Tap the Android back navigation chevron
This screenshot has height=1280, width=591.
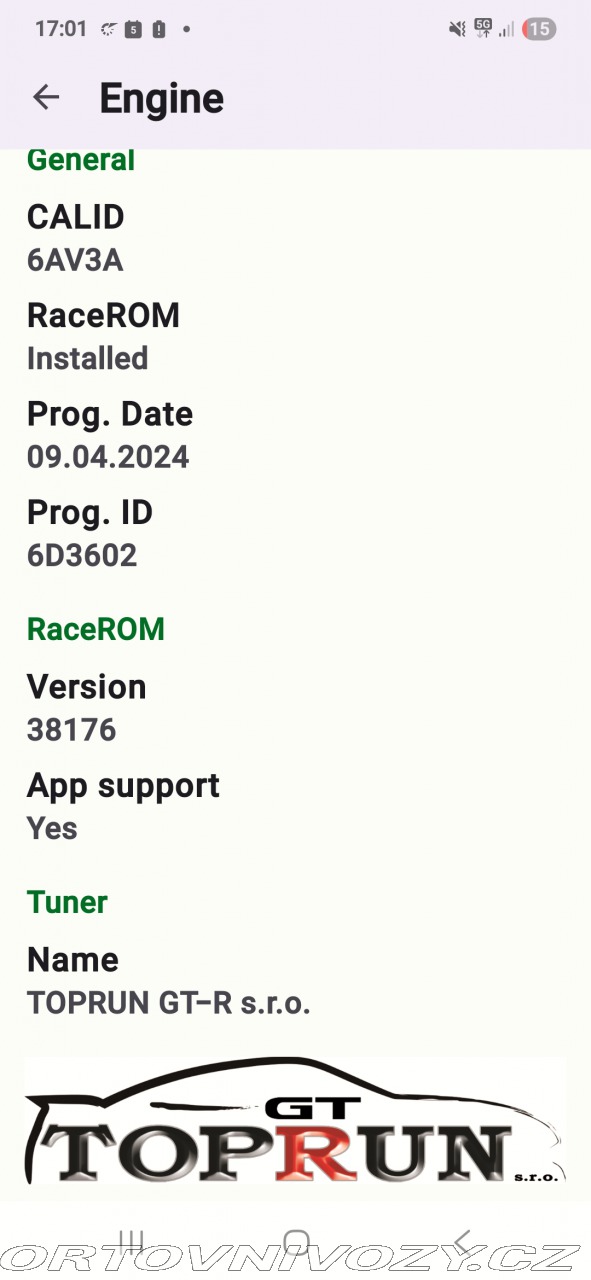461,1241
